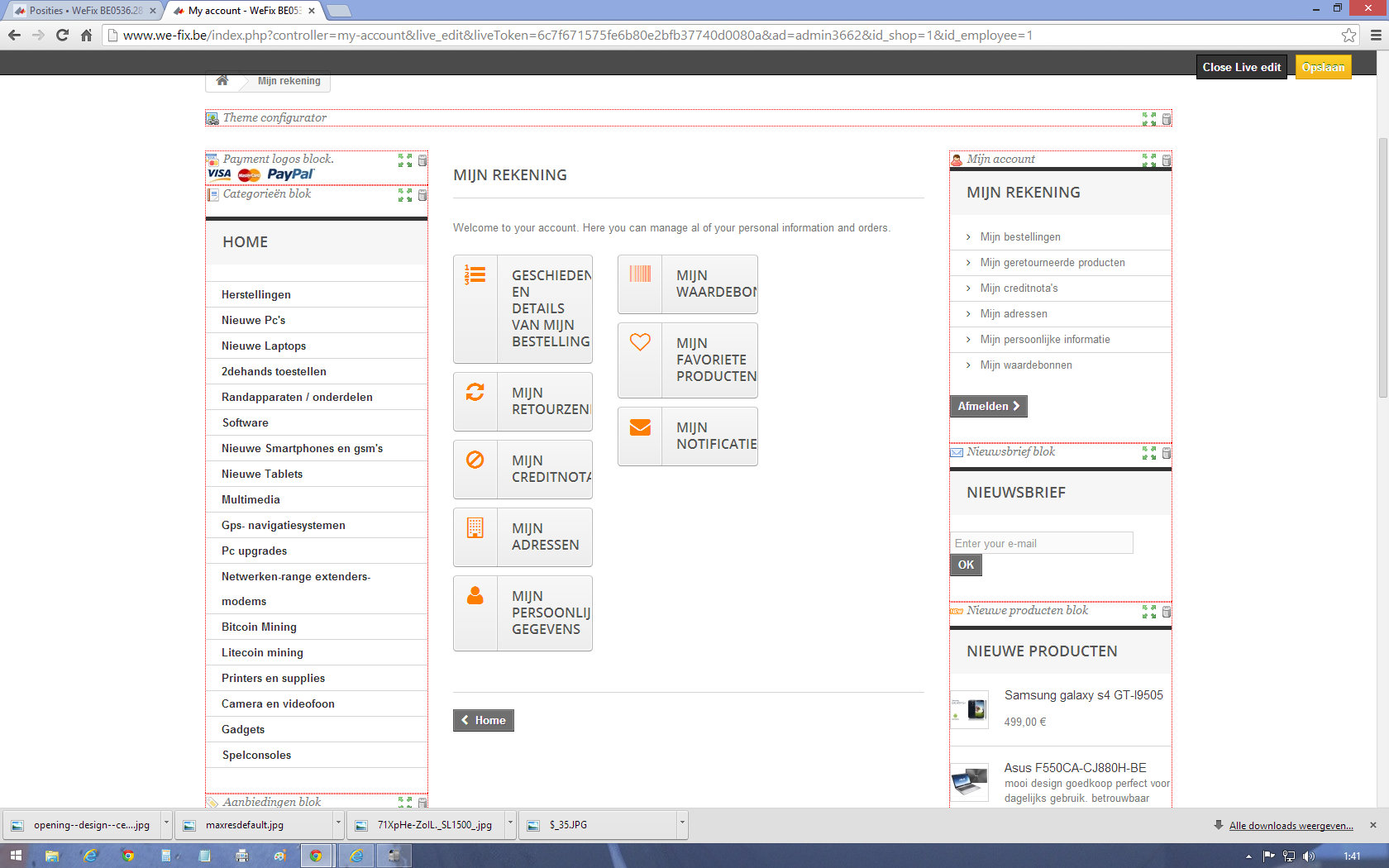Delete the Mijn account block via trash icon

1167,160
